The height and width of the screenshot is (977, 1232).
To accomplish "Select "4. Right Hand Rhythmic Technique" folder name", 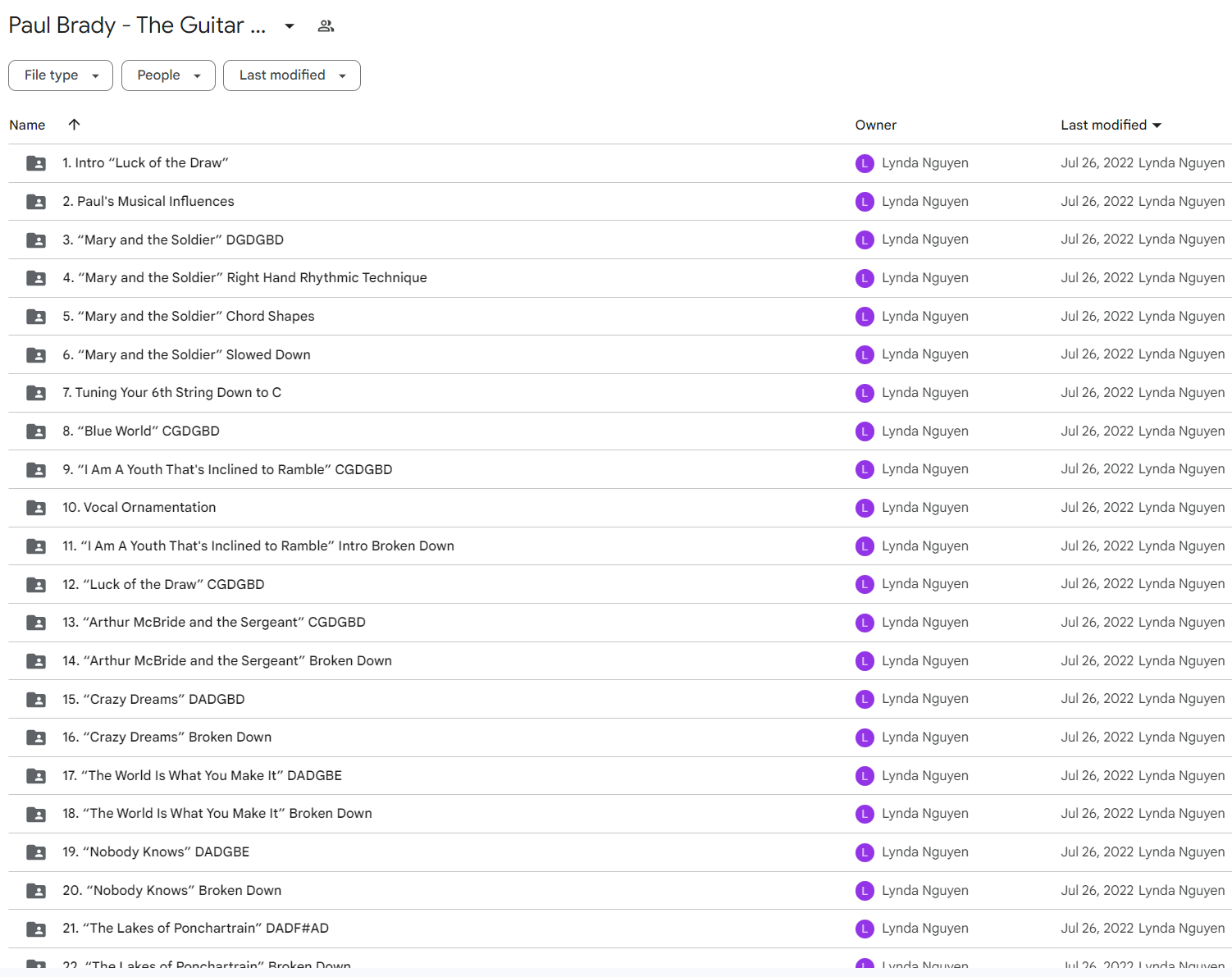I will point(244,278).
